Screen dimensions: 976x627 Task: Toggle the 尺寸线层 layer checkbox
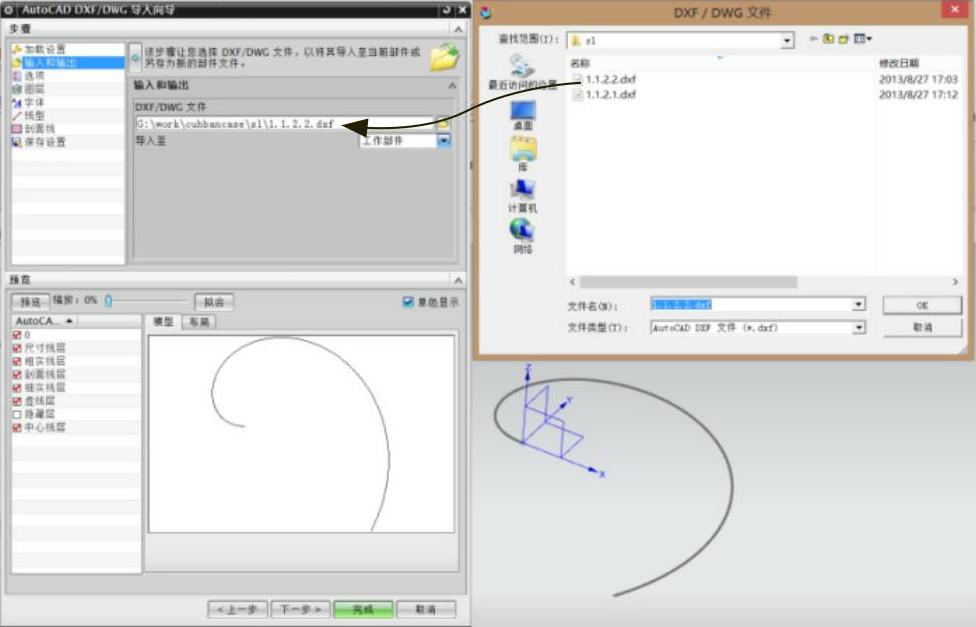(x=17, y=348)
